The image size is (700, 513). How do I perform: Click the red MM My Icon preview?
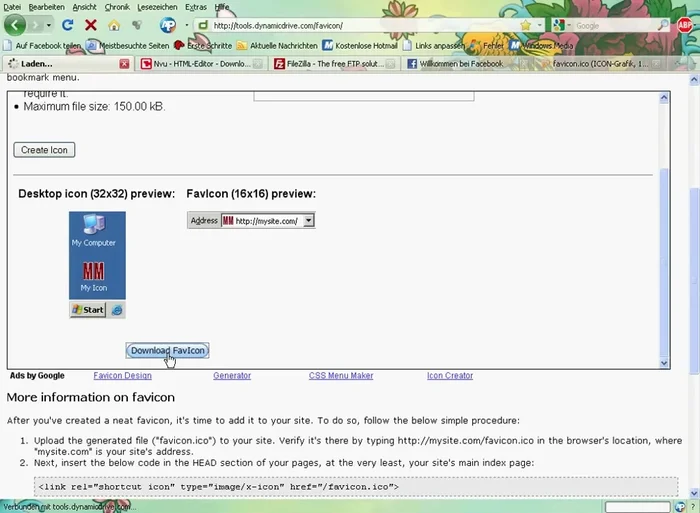click(93, 274)
